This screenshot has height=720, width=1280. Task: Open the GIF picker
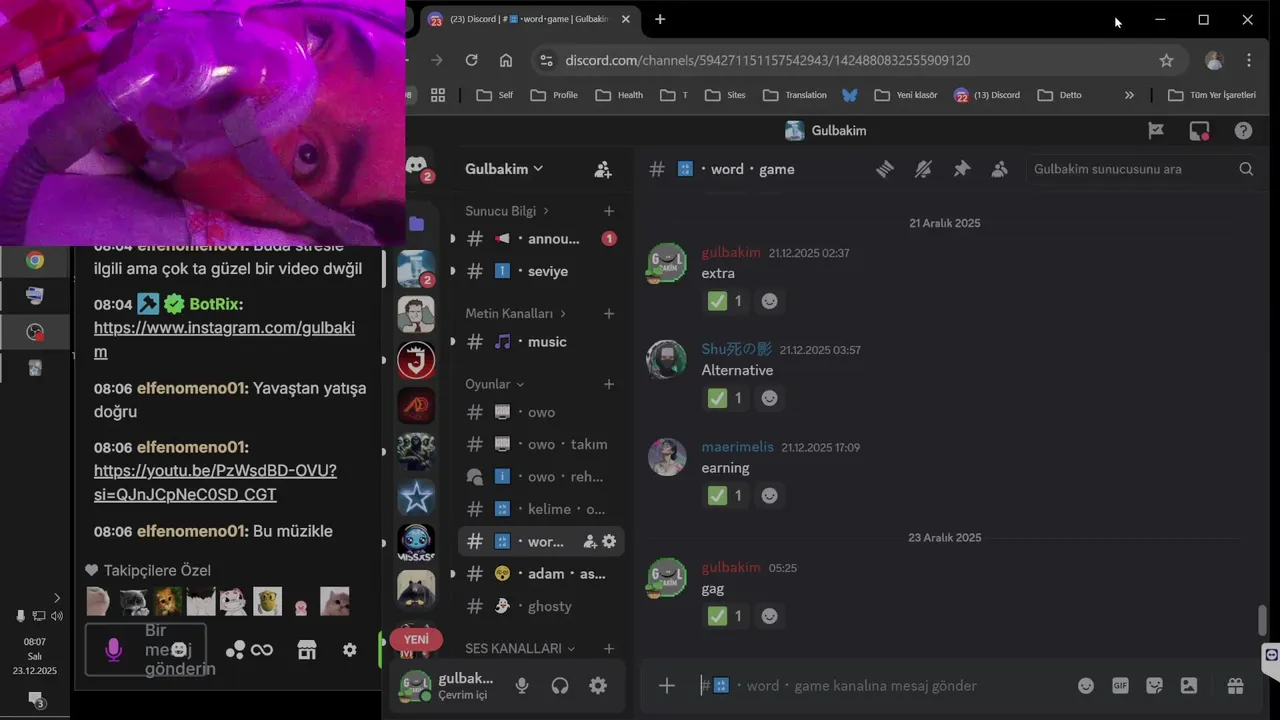pos(1120,685)
